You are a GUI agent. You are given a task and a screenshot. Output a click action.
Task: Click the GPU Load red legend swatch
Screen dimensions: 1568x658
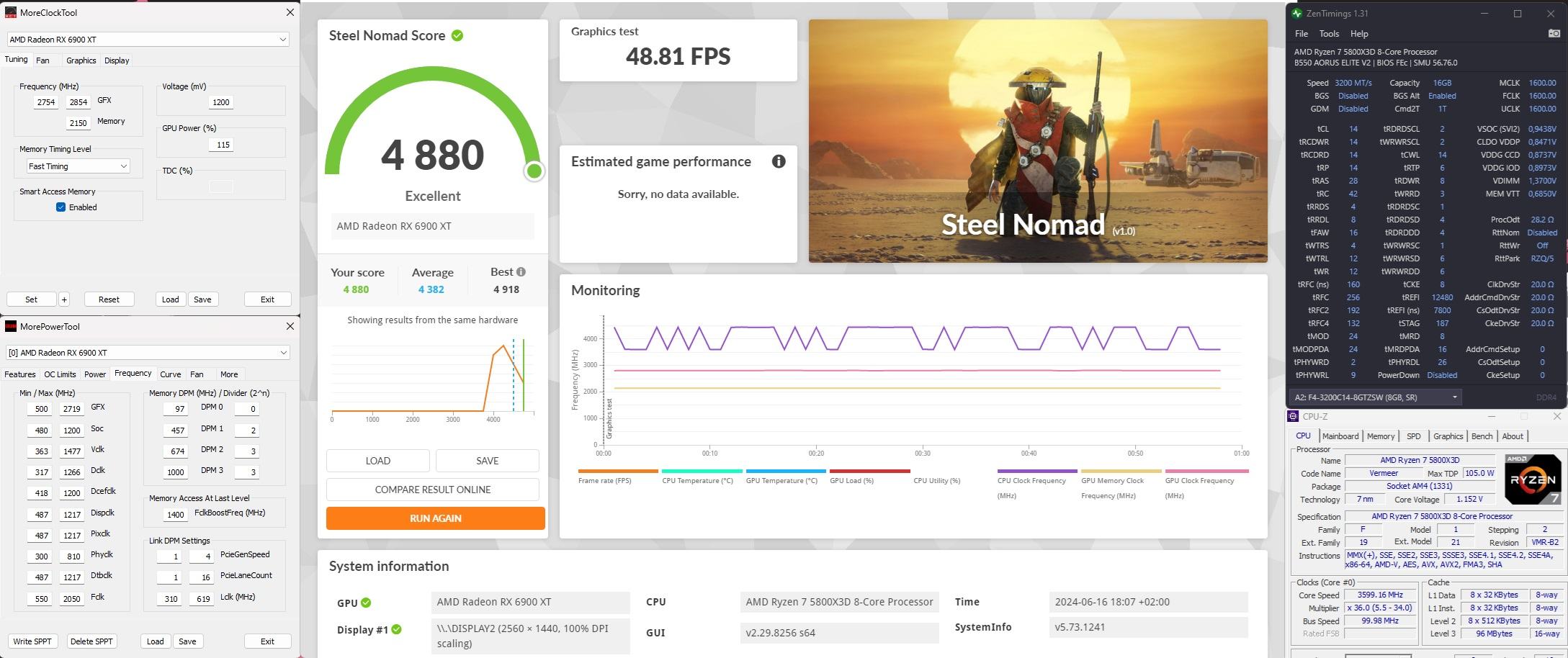tap(870, 471)
